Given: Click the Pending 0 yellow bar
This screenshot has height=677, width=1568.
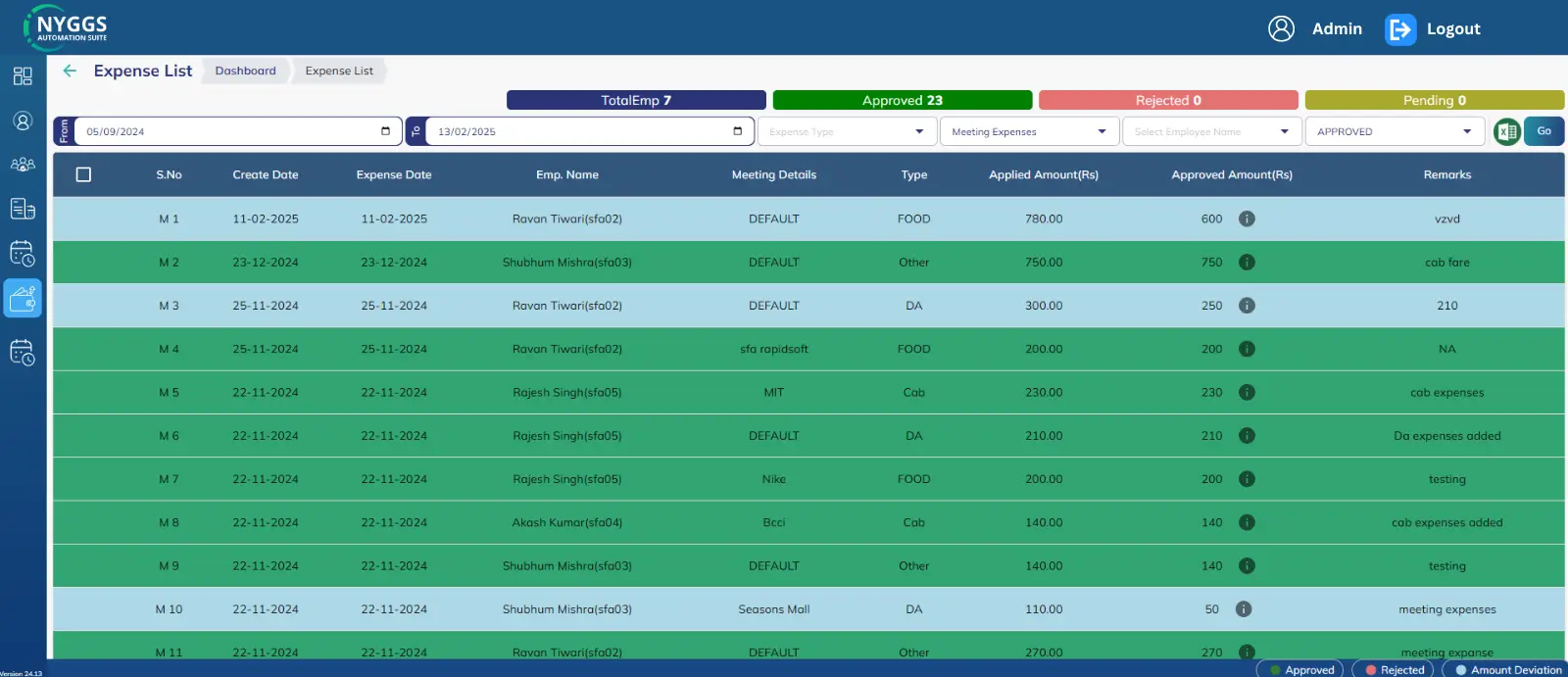Looking at the screenshot, I should [1435, 100].
